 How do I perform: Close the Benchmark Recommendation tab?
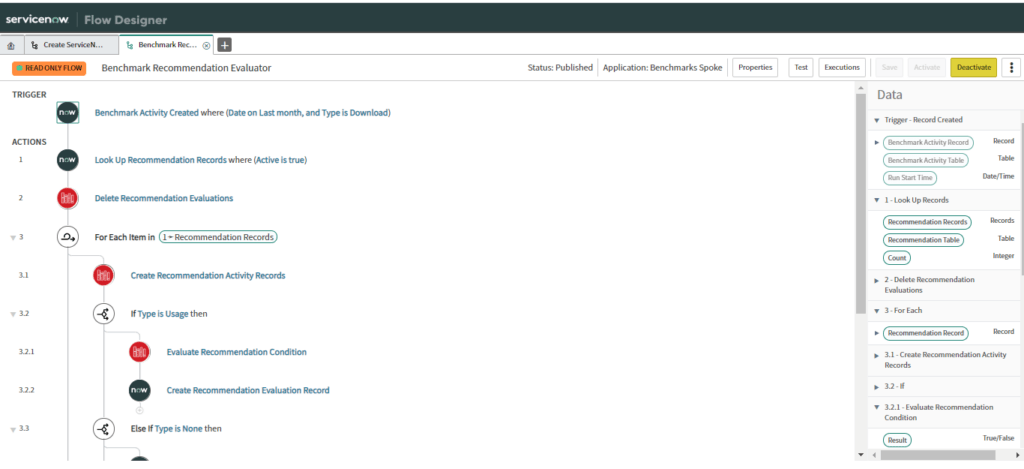coord(206,45)
